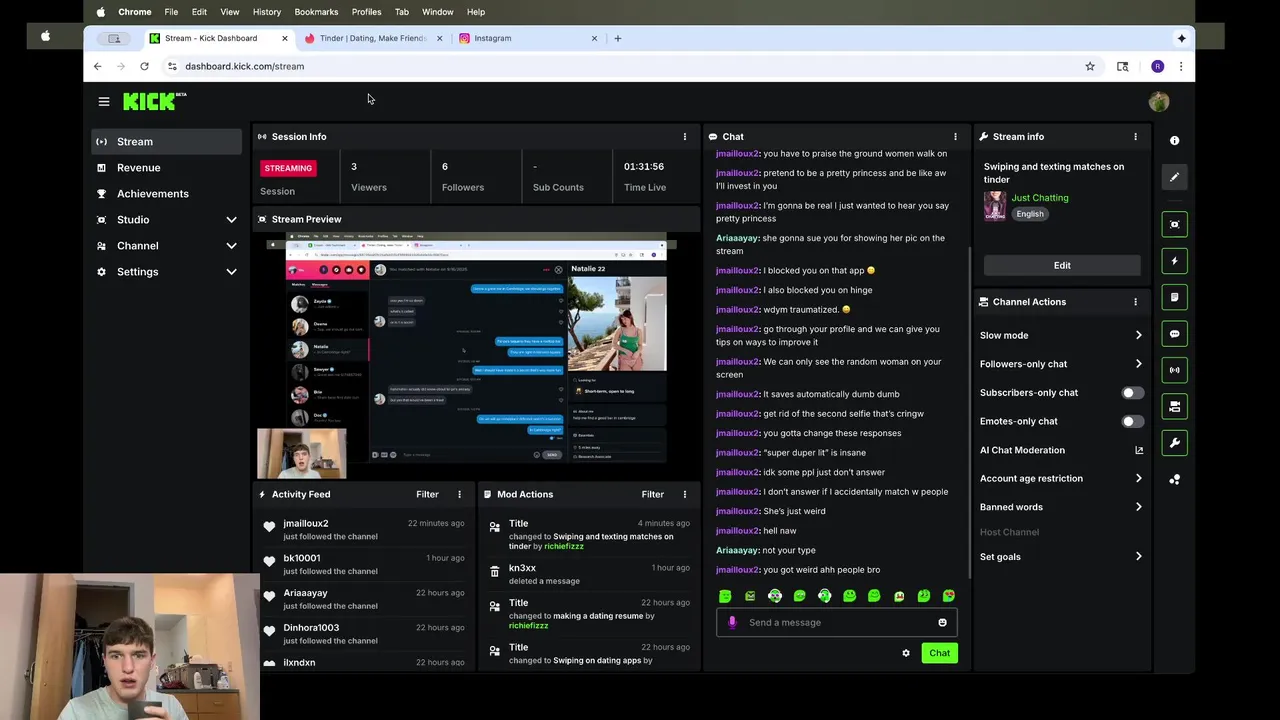This screenshot has width=1280, height=720.
Task: Open AI Chat Moderation external link
Action: (x=1139, y=450)
